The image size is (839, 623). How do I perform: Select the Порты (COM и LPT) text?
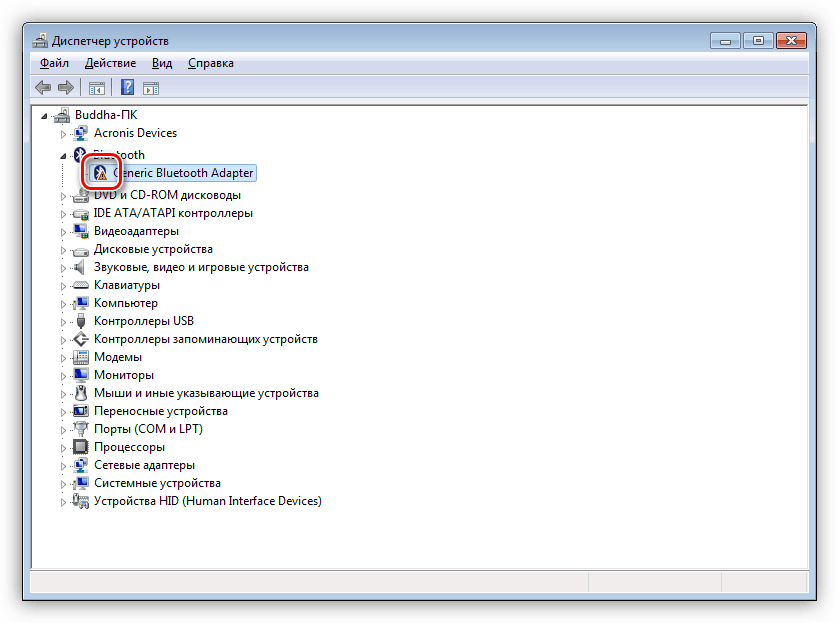[x=148, y=429]
